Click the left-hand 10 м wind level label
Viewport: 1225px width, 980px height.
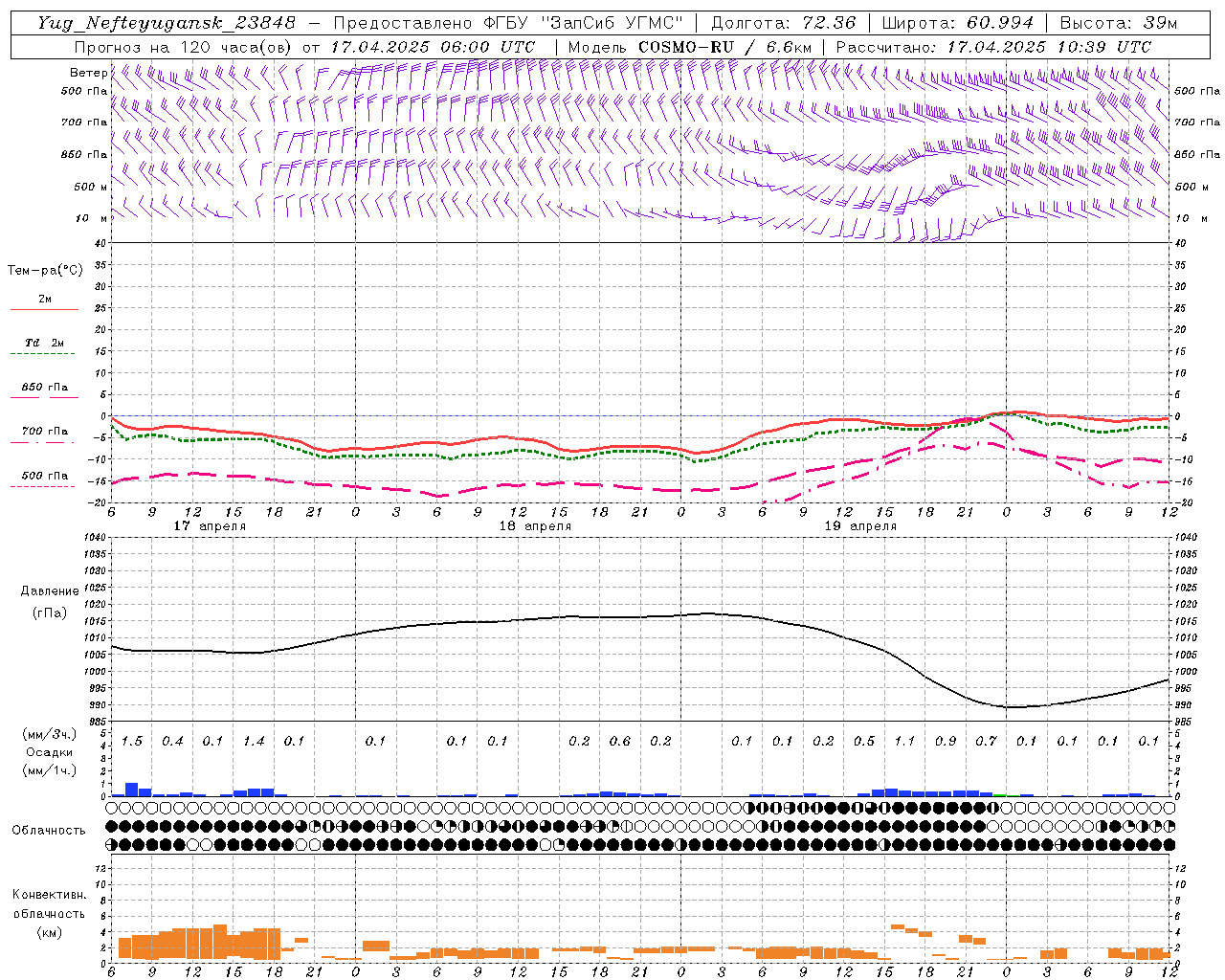tap(92, 218)
